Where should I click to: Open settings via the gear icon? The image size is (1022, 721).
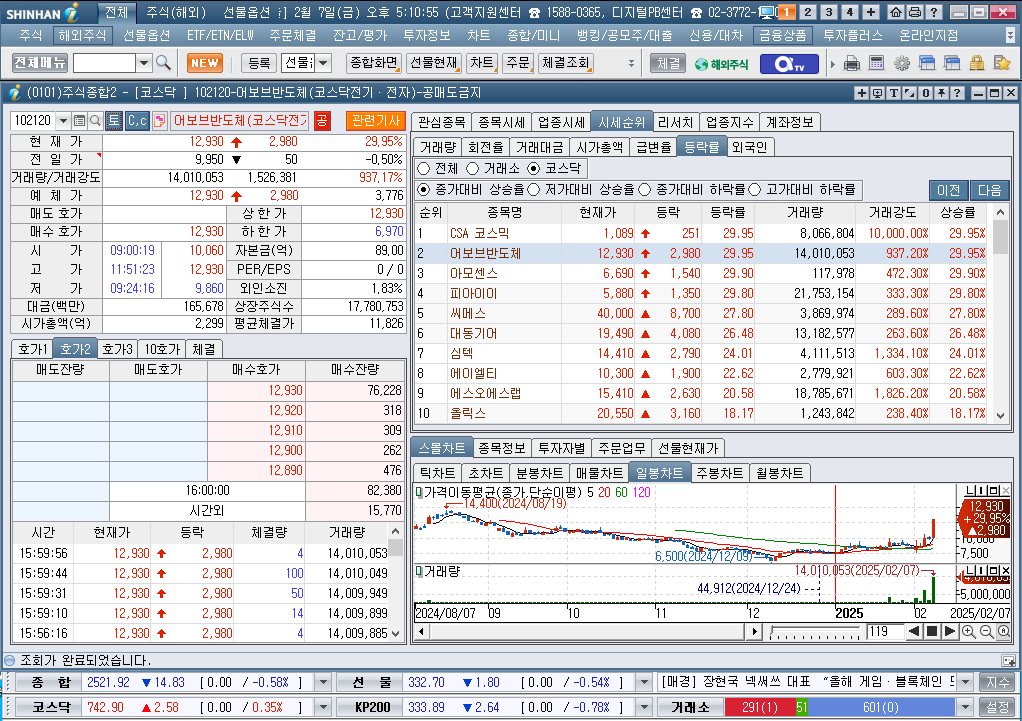902,63
